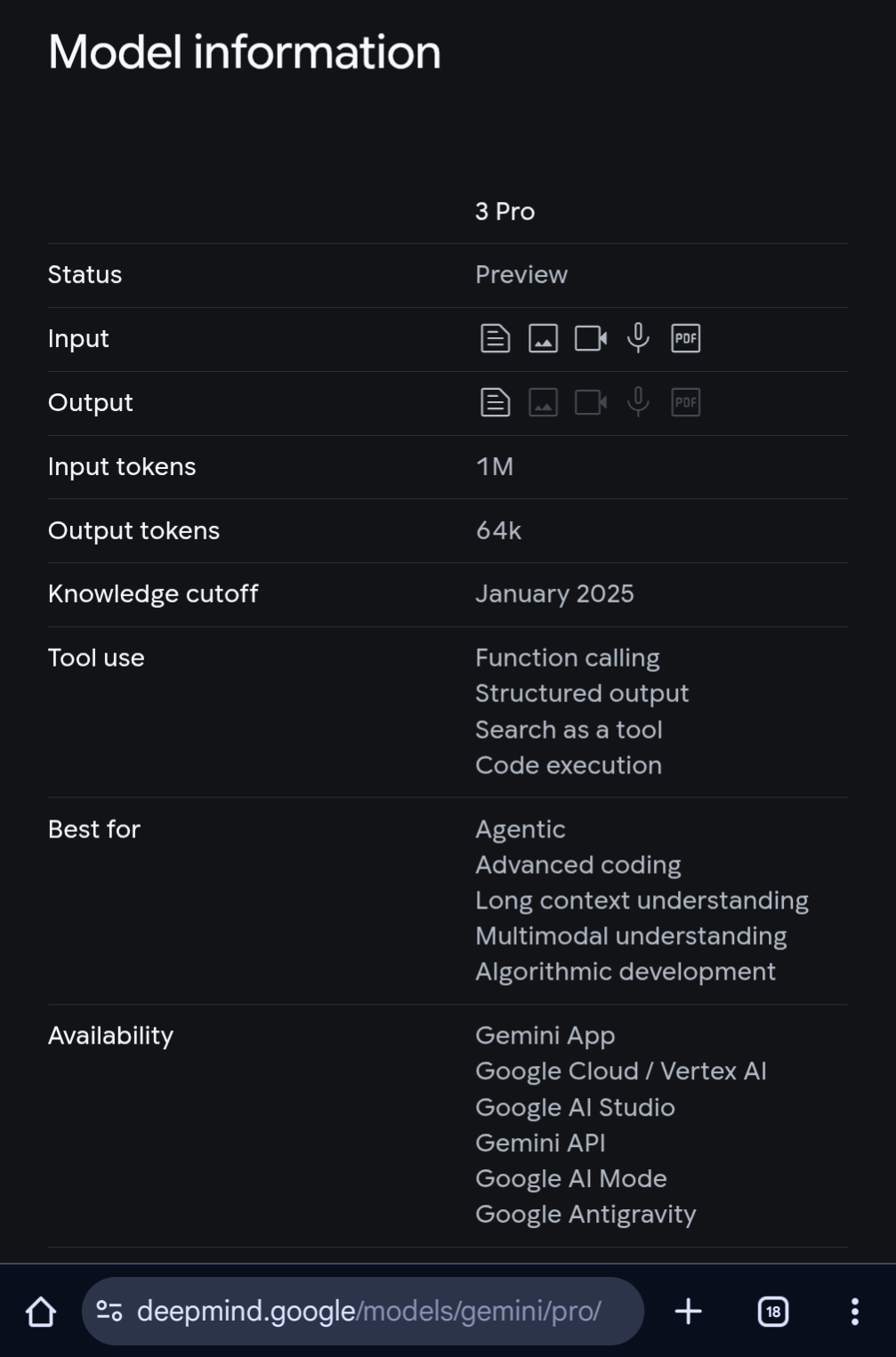Click the PDF icon in Input row
Screen dimensions: 896x1357
point(685,339)
